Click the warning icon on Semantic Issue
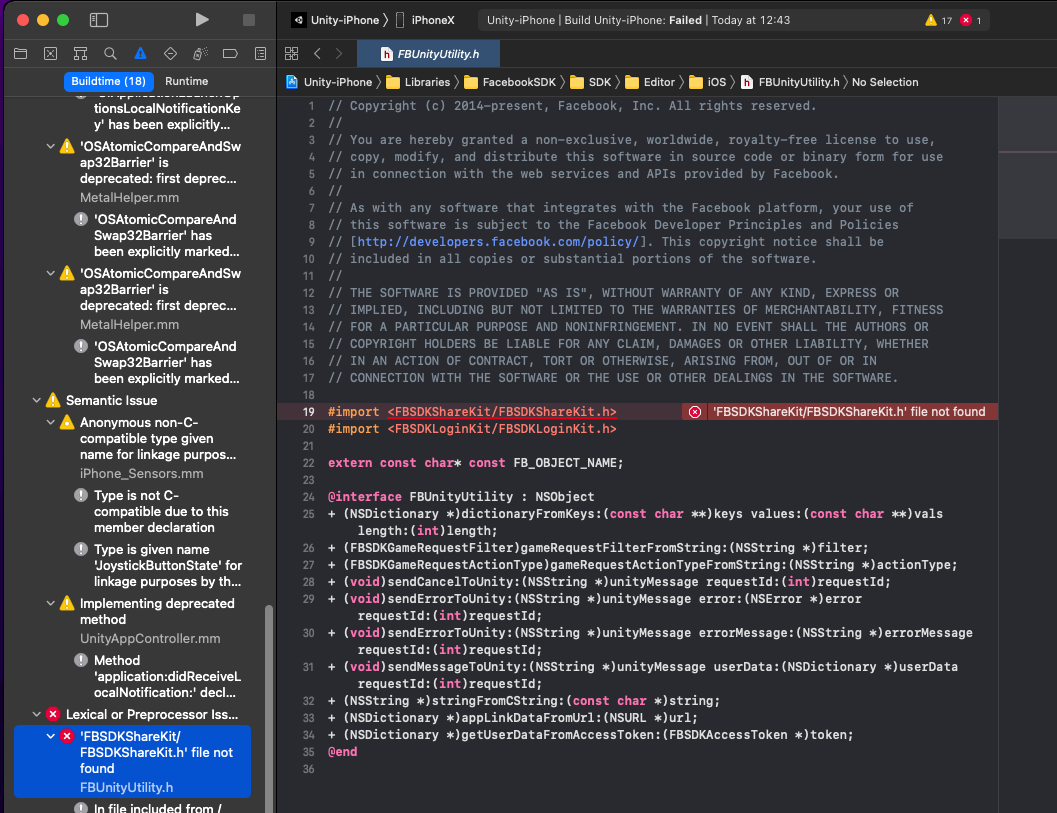Screen dimensions: 1057x813 53,400
